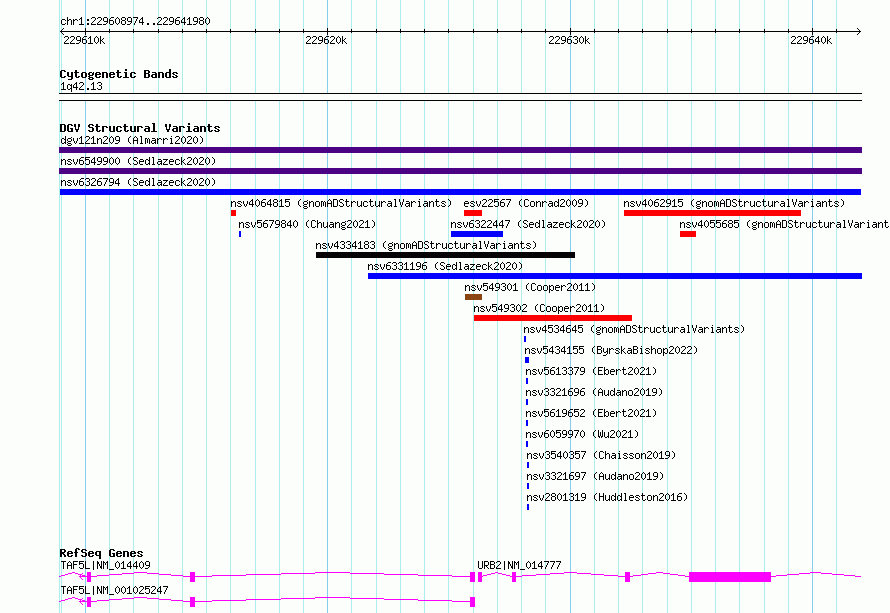Open TAF5L|NM_001025247 gene label

[x=114, y=590]
